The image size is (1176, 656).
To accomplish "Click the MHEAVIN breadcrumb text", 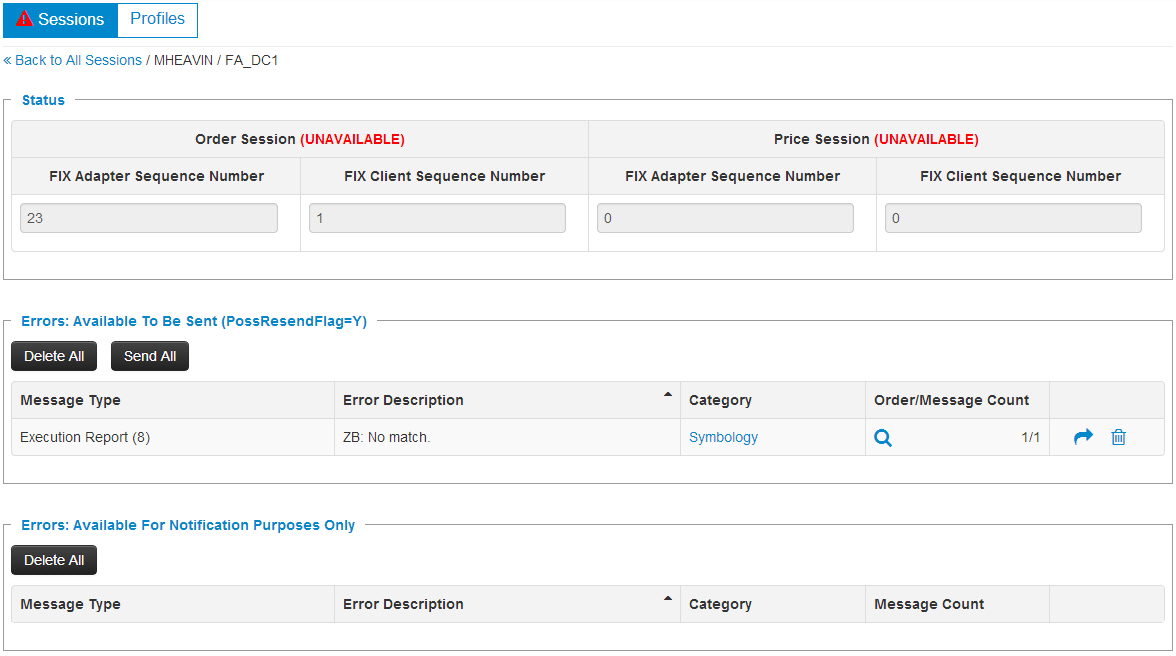I will [184, 60].
